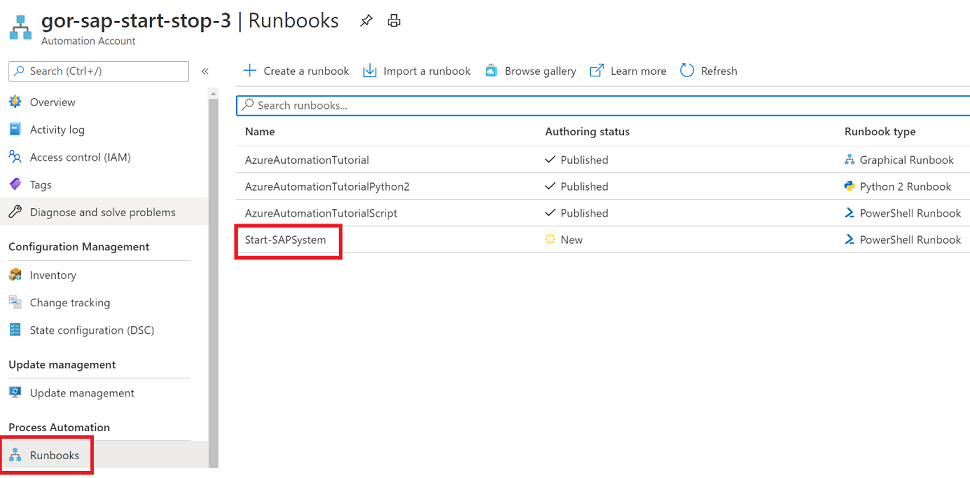The image size is (970, 478).
Task: Click the Import a runbook label
Action: point(427,71)
